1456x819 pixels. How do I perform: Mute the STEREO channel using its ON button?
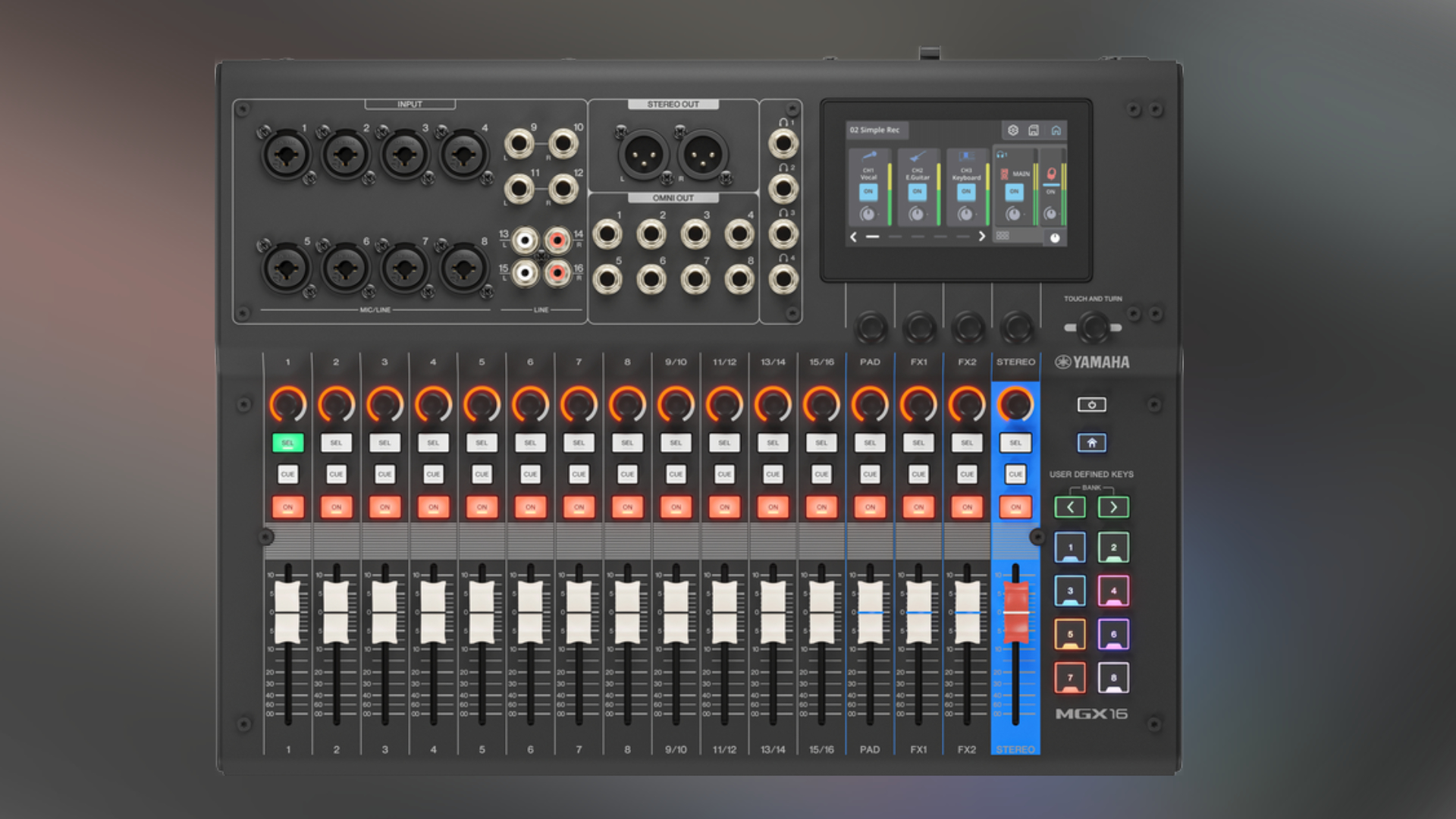click(1015, 507)
